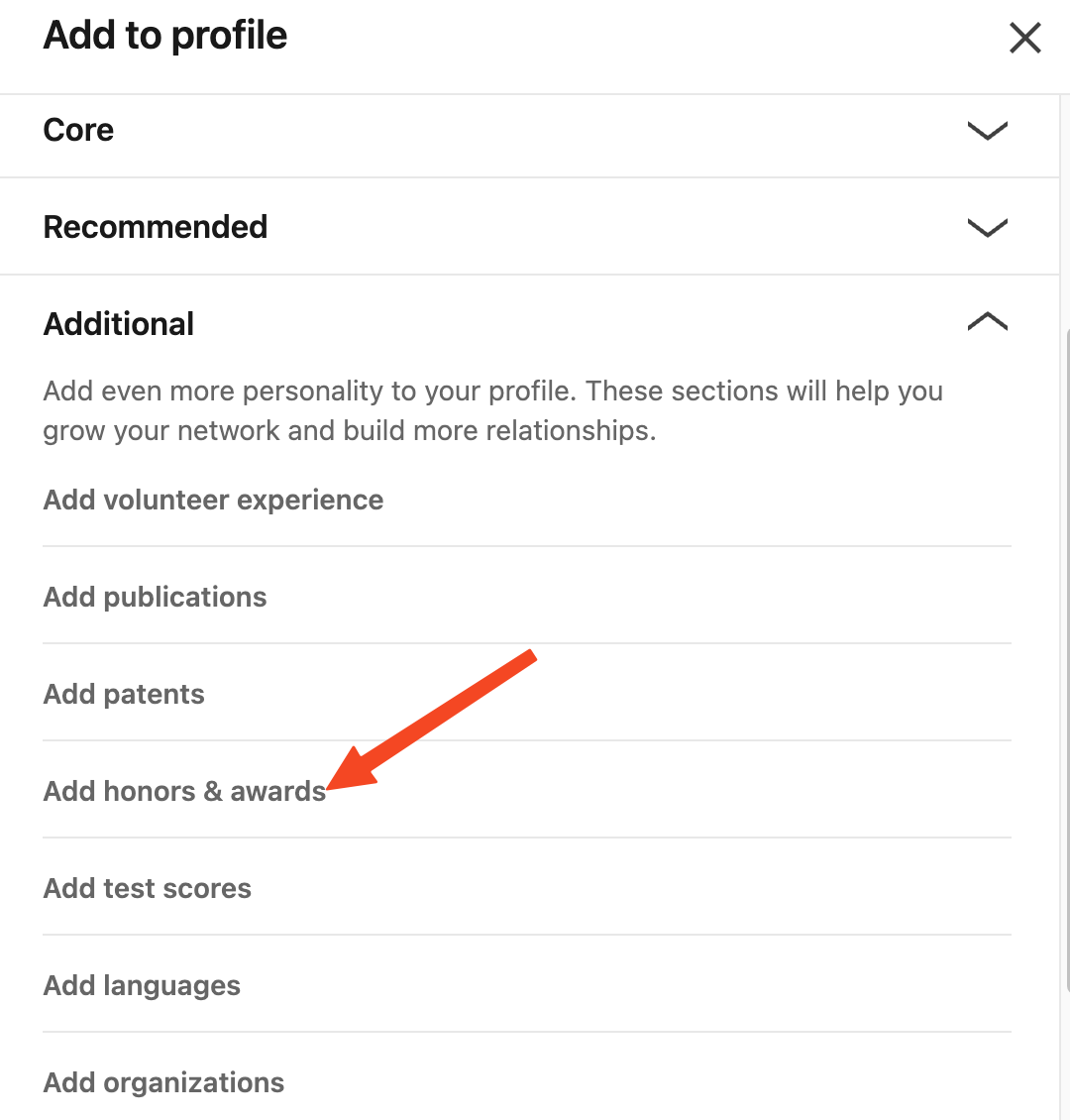The height and width of the screenshot is (1120, 1070).
Task: Click the Recommended section heading
Action: (x=156, y=227)
